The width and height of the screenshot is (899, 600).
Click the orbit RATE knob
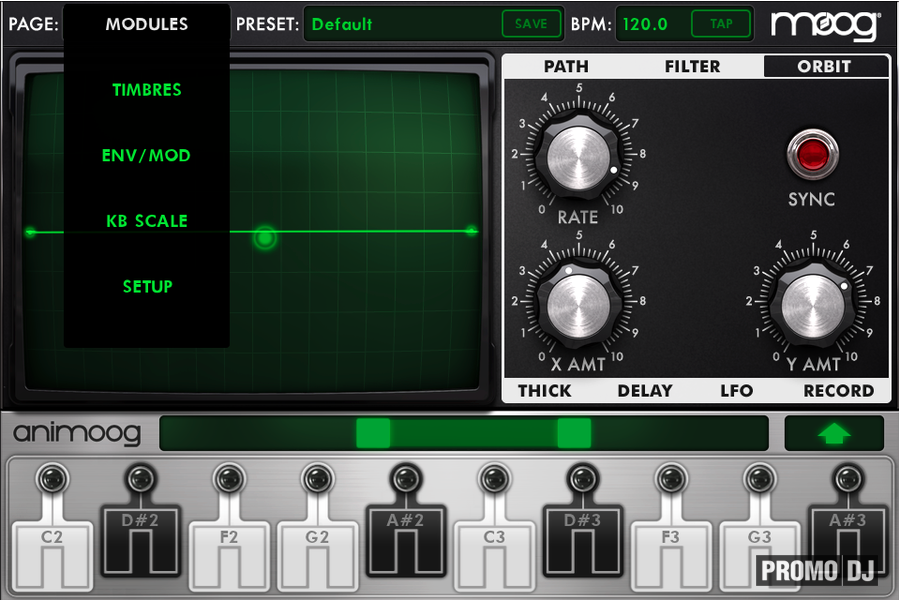[x=579, y=158]
